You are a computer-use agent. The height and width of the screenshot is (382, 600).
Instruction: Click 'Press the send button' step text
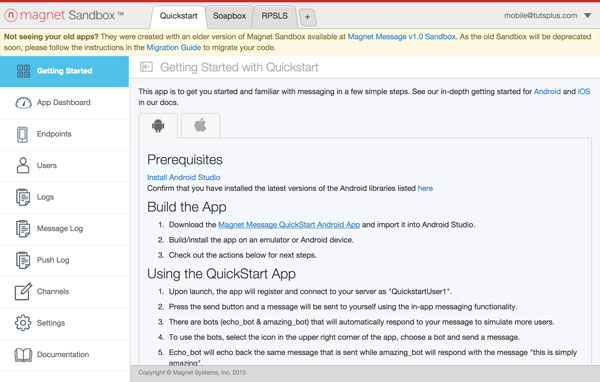point(343,307)
